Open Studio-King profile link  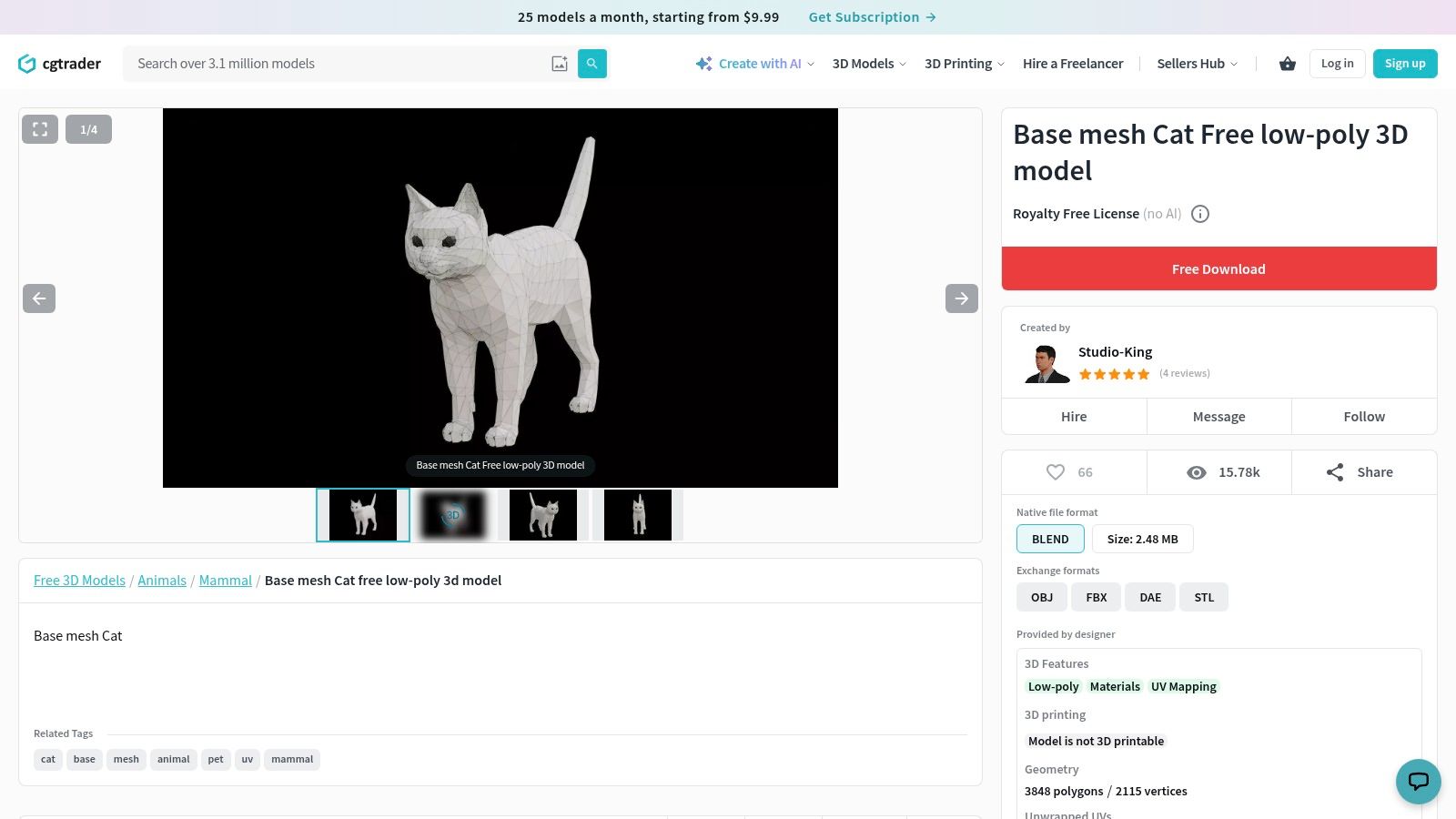pos(1115,352)
